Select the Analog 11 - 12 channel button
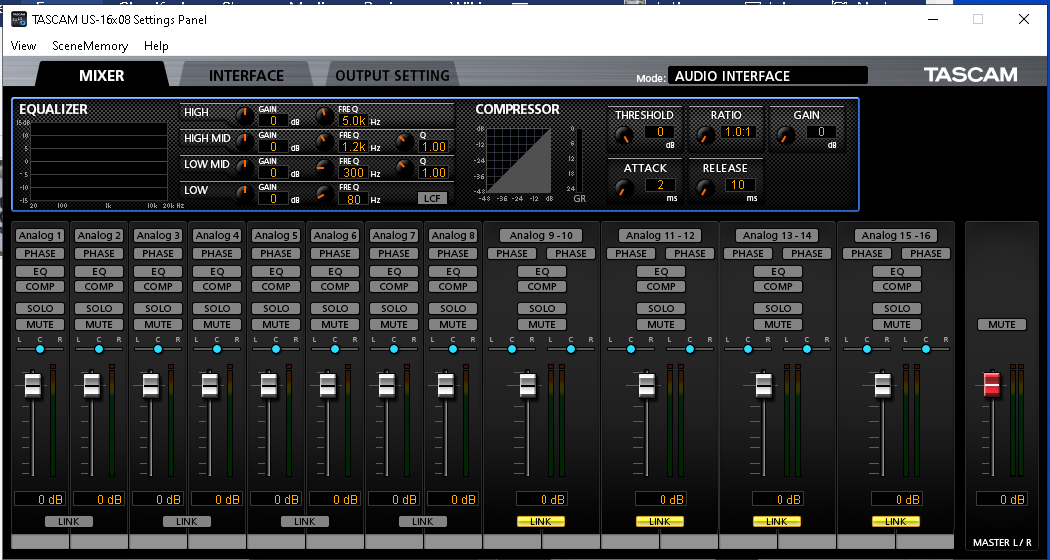 click(x=660, y=235)
